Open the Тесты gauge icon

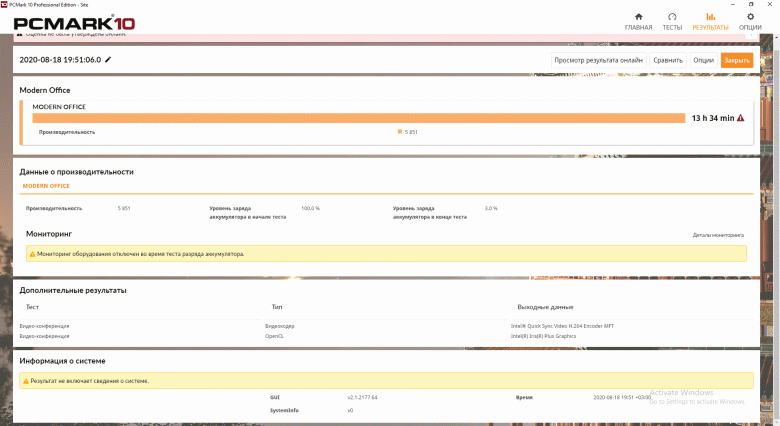[x=672, y=17]
